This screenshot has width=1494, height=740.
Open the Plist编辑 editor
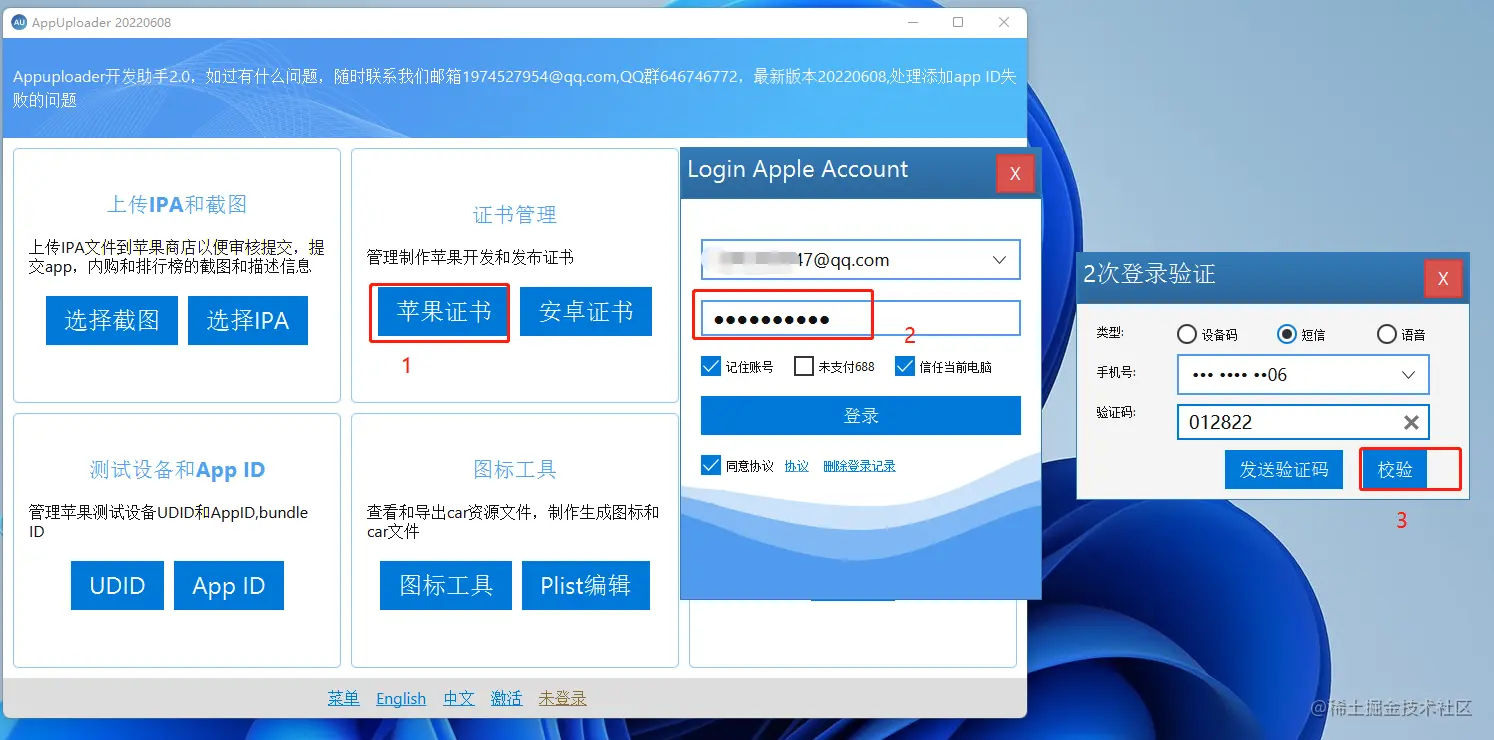pyautogui.click(x=585, y=585)
